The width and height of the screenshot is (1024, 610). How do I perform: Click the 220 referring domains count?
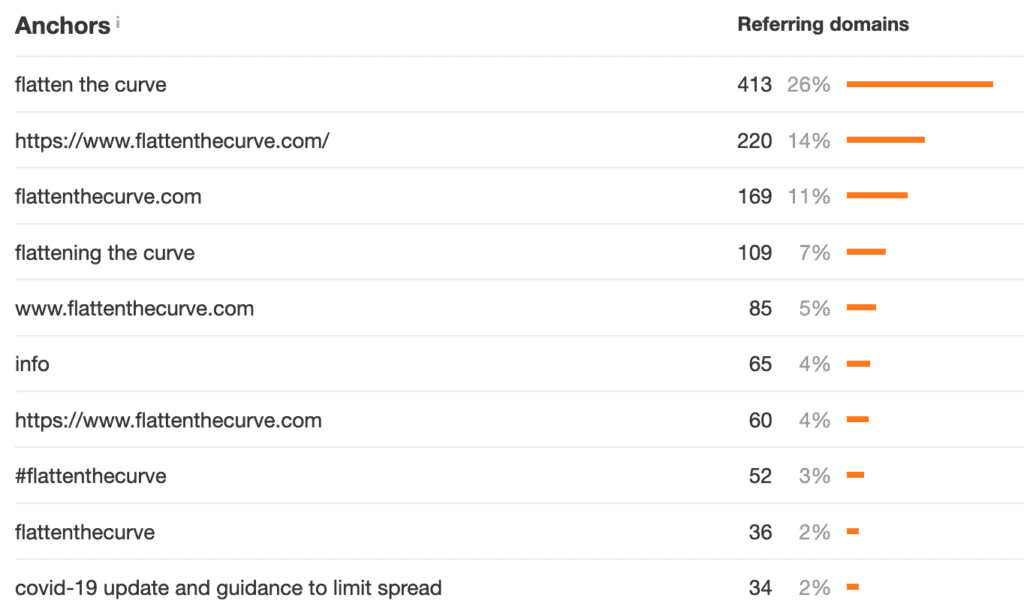[x=754, y=141]
